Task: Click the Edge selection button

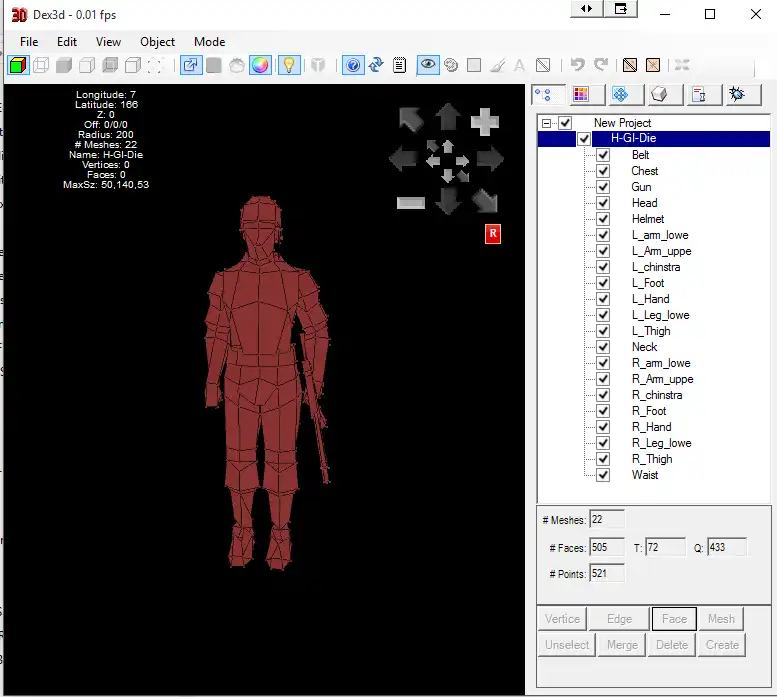Action: 619,619
